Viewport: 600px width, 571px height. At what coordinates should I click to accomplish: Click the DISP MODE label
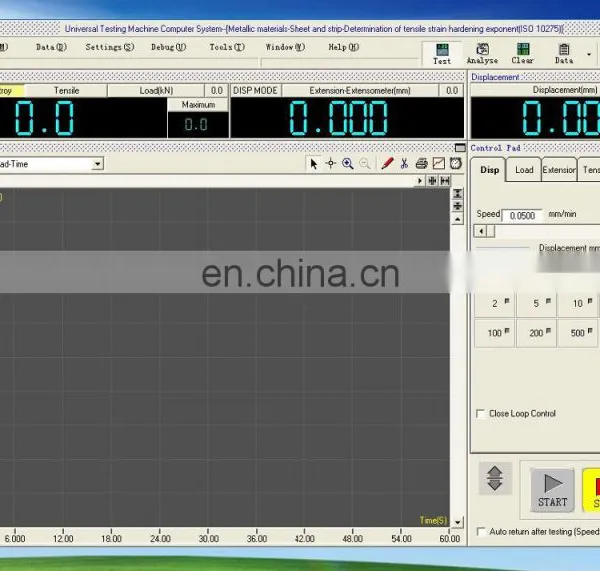click(x=255, y=91)
